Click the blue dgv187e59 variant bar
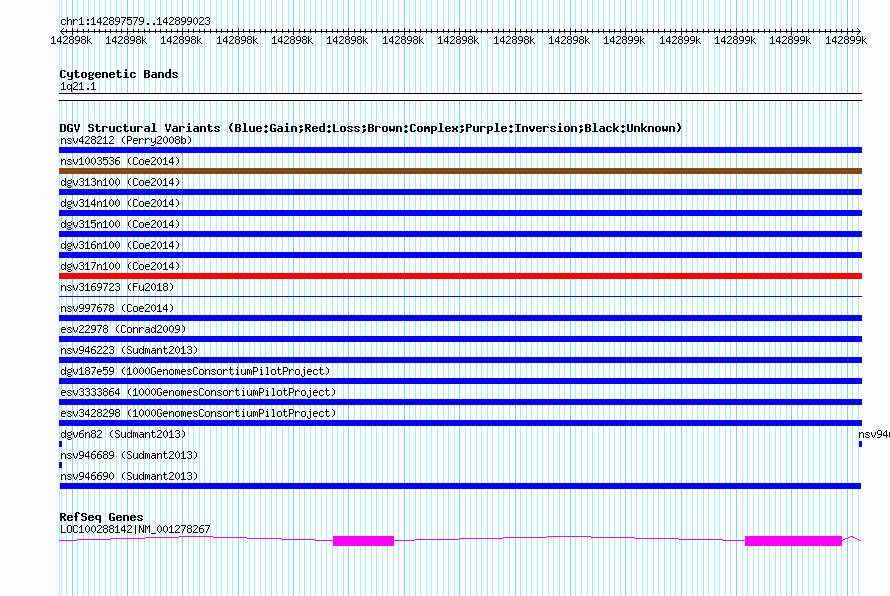Screen dimensions: 890x596 [x=460, y=381]
